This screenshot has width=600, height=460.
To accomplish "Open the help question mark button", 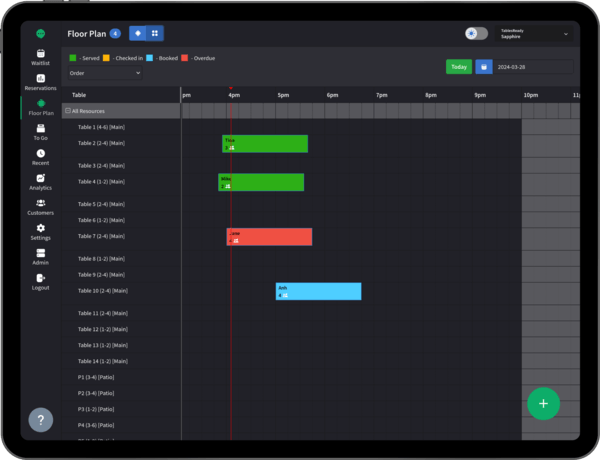I will coord(41,420).
